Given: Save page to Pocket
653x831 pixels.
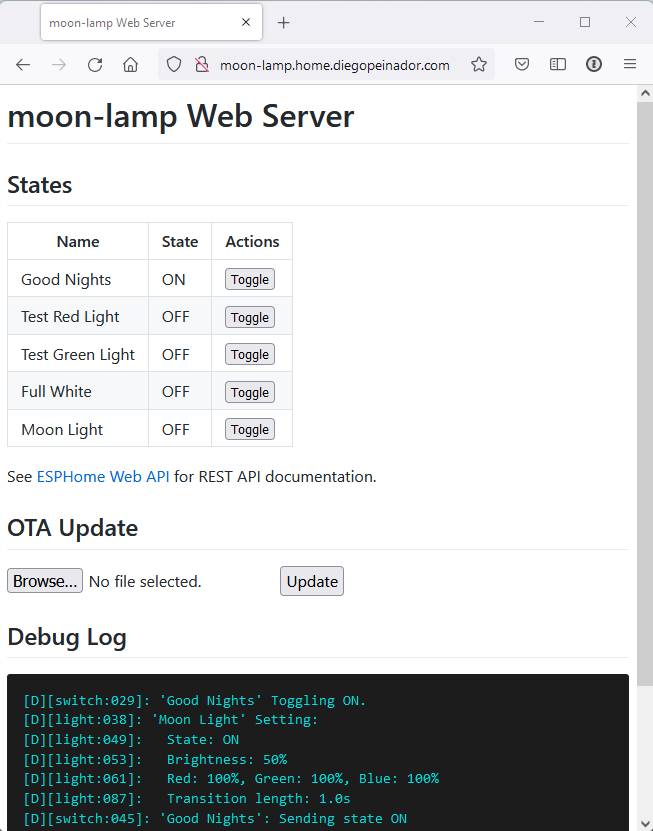Looking at the screenshot, I should pos(521,63).
